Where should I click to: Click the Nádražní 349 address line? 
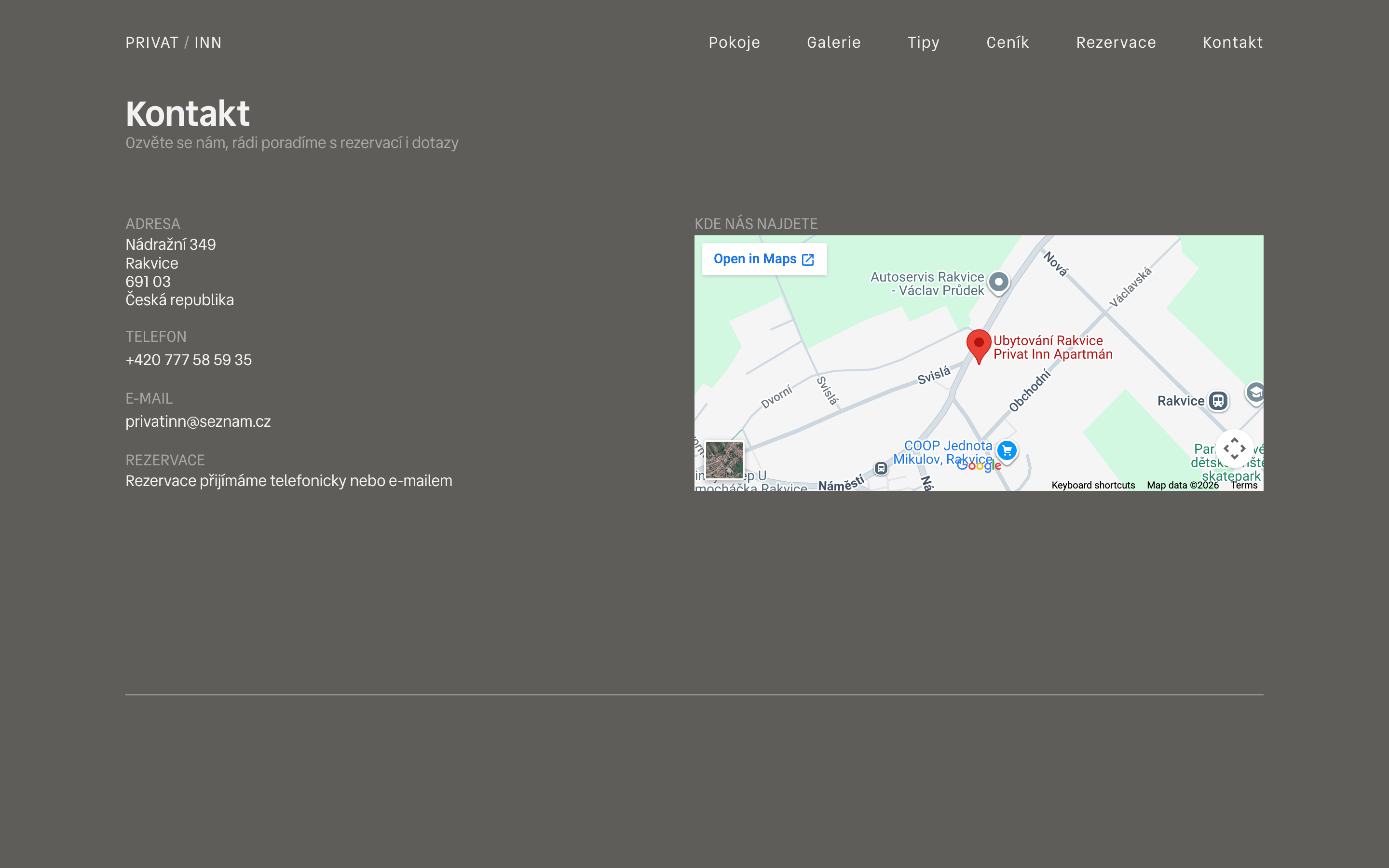click(x=171, y=244)
